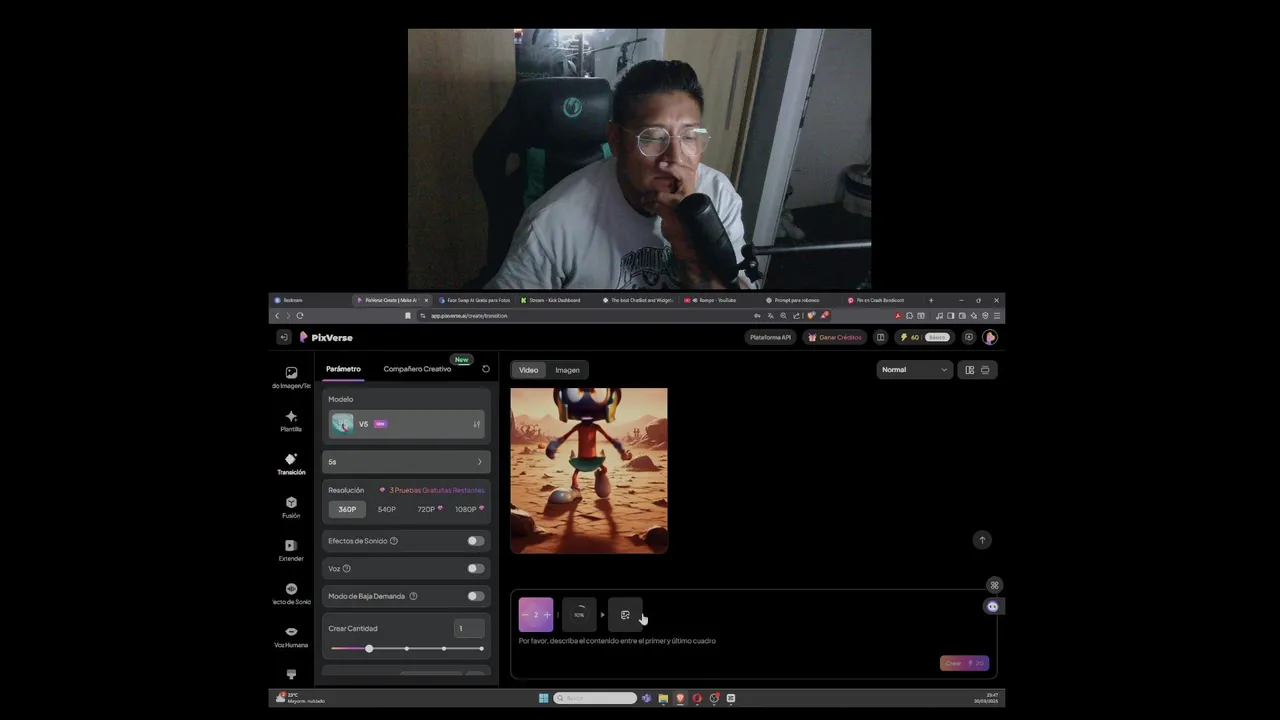Click the Ganar Créditos button
The image size is (1280, 720).
pyautogui.click(x=835, y=337)
